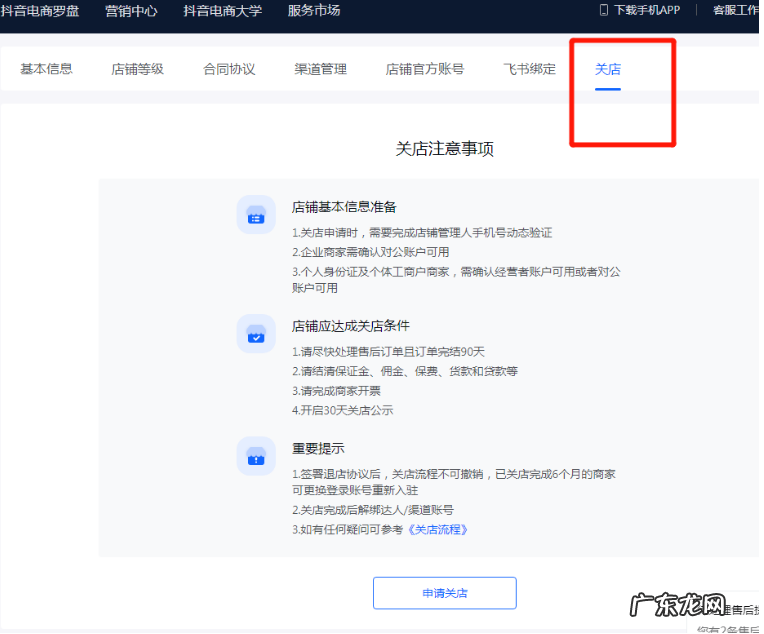Click text 2.请结清保证金、佣金、保费、货款和贷款等
The width and height of the screenshot is (764, 634).
pos(405,371)
